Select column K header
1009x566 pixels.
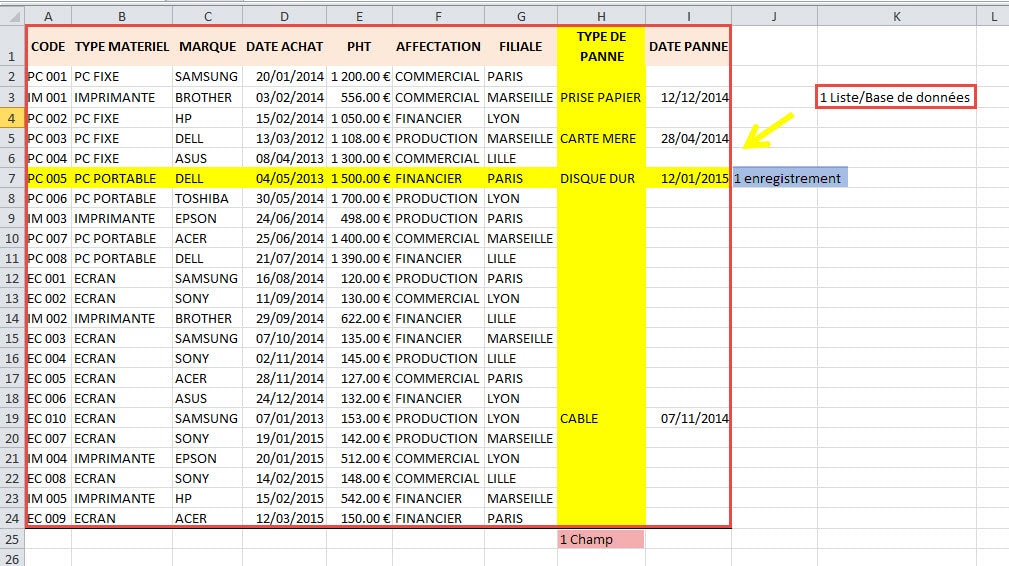click(x=896, y=17)
